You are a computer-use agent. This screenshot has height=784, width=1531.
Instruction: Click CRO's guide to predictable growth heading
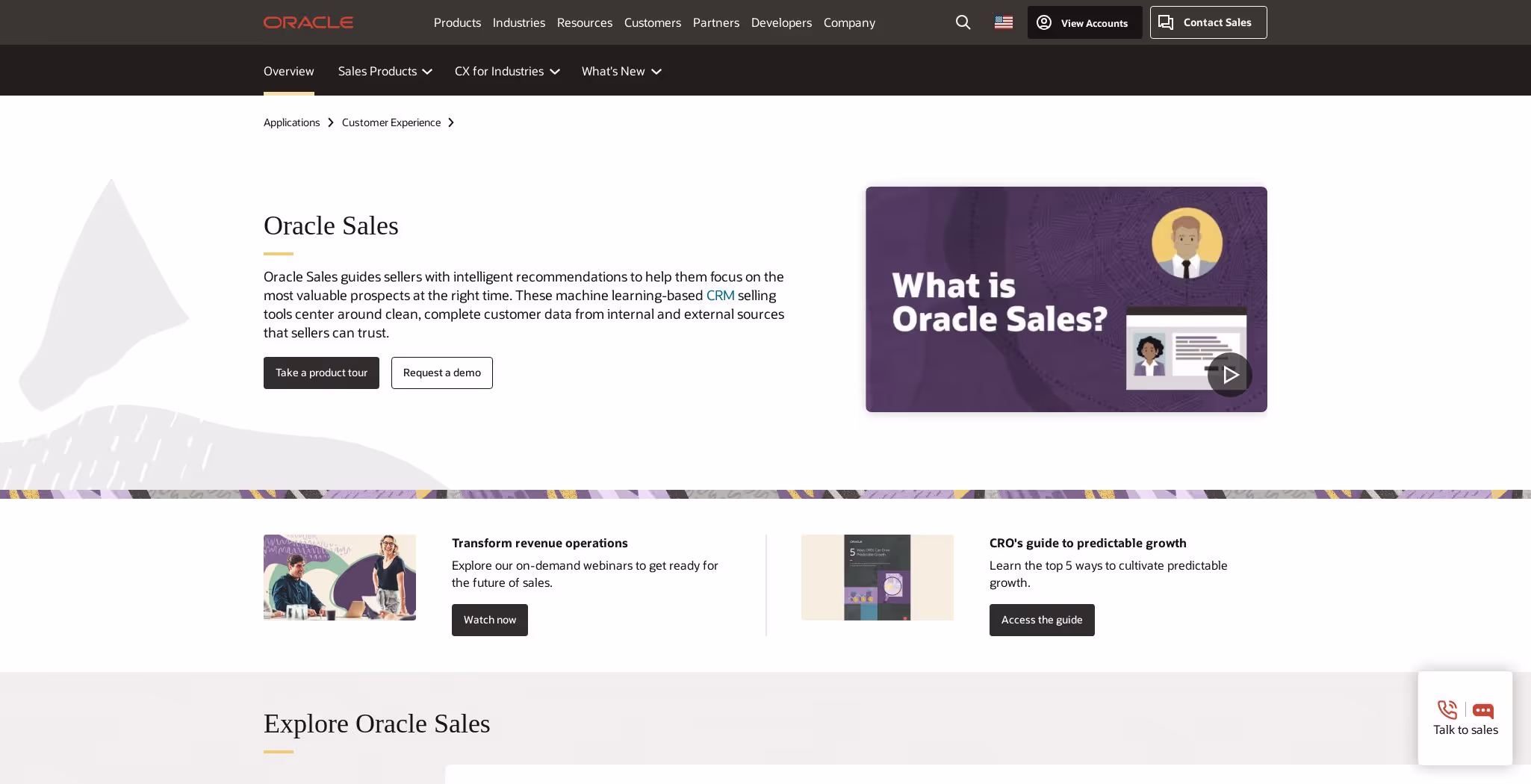tap(1088, 543)
